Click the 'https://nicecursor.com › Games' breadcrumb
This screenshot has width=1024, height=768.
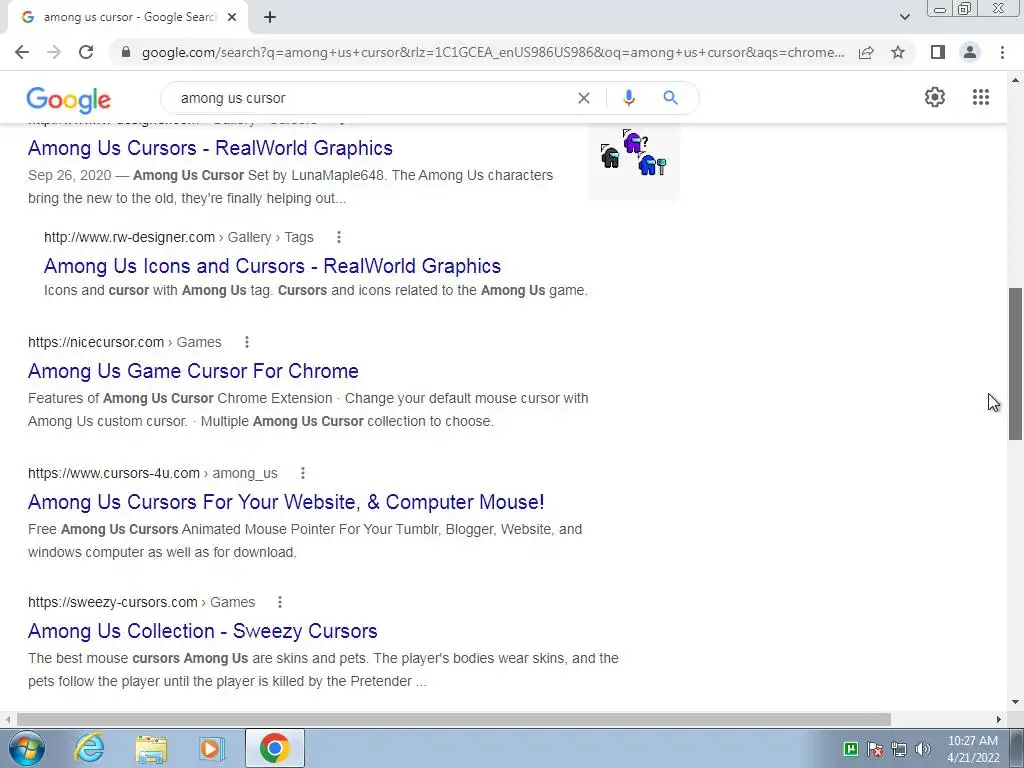click(x=125, y=342)
